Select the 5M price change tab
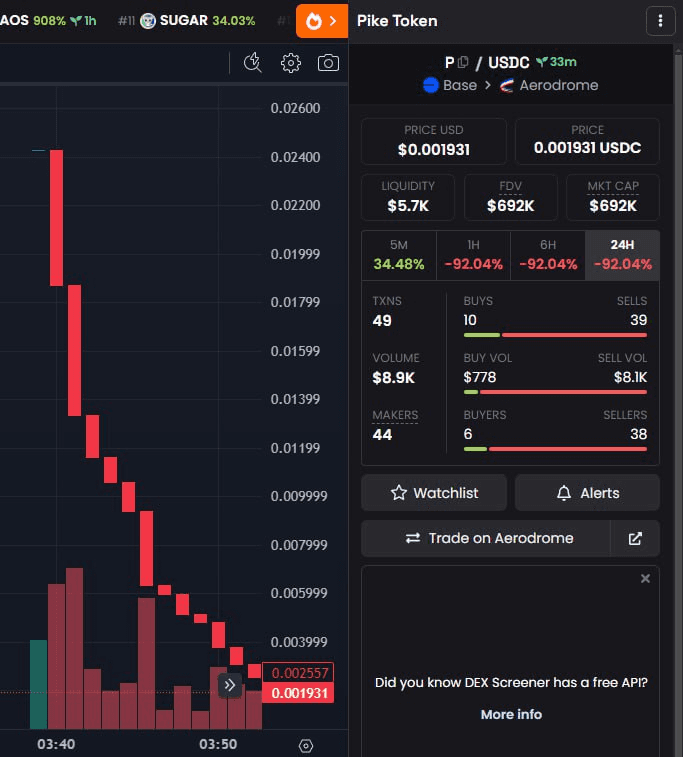The height and width of the screenshot is (757, 683). (x=399, y=255)
